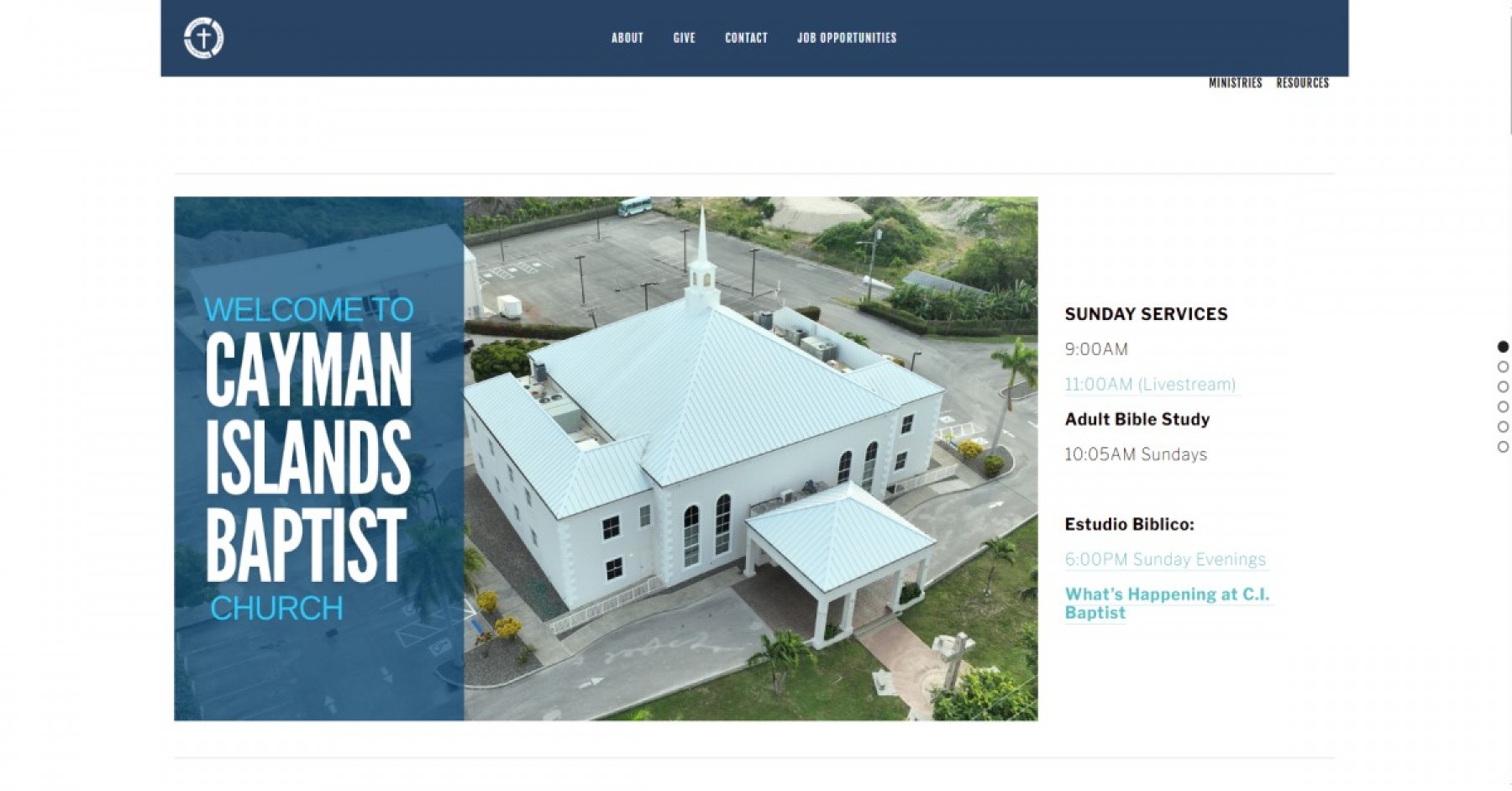Follow the 11:00AM (Livestream) link
Image resolution: width=1512 pixels, height=791 pixels.
[1150, 385]
